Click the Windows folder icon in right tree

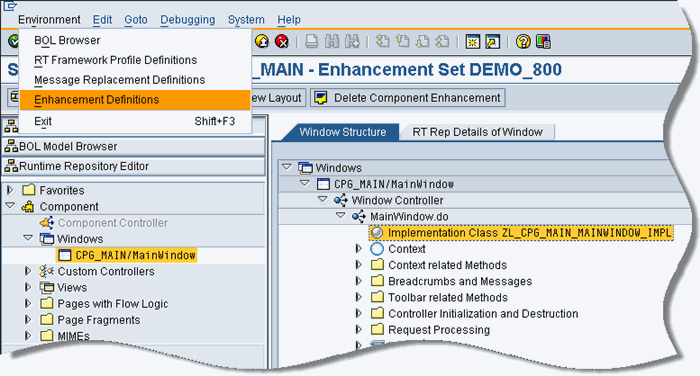click(x=305, y=168)
